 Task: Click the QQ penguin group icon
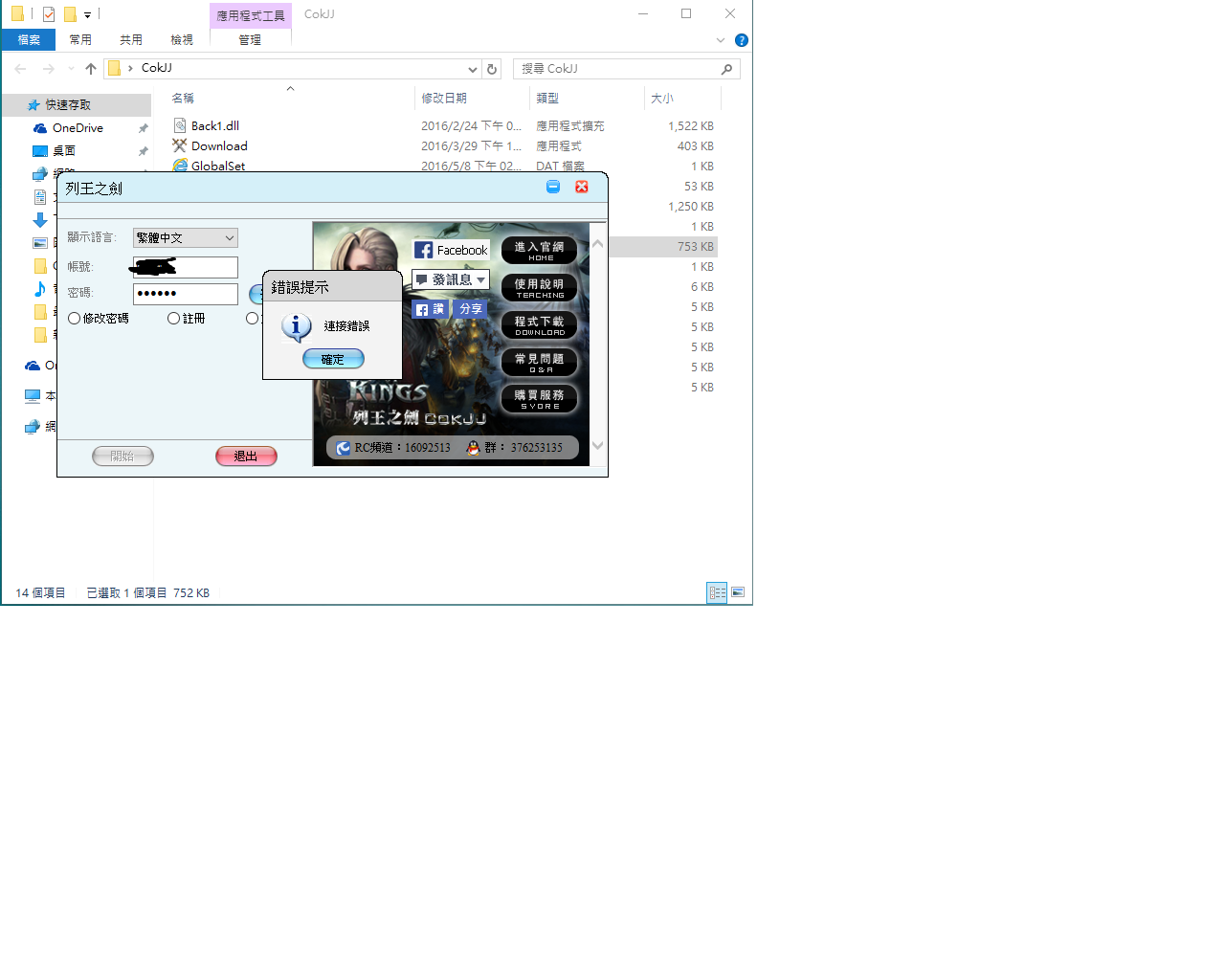coord(473,448)
